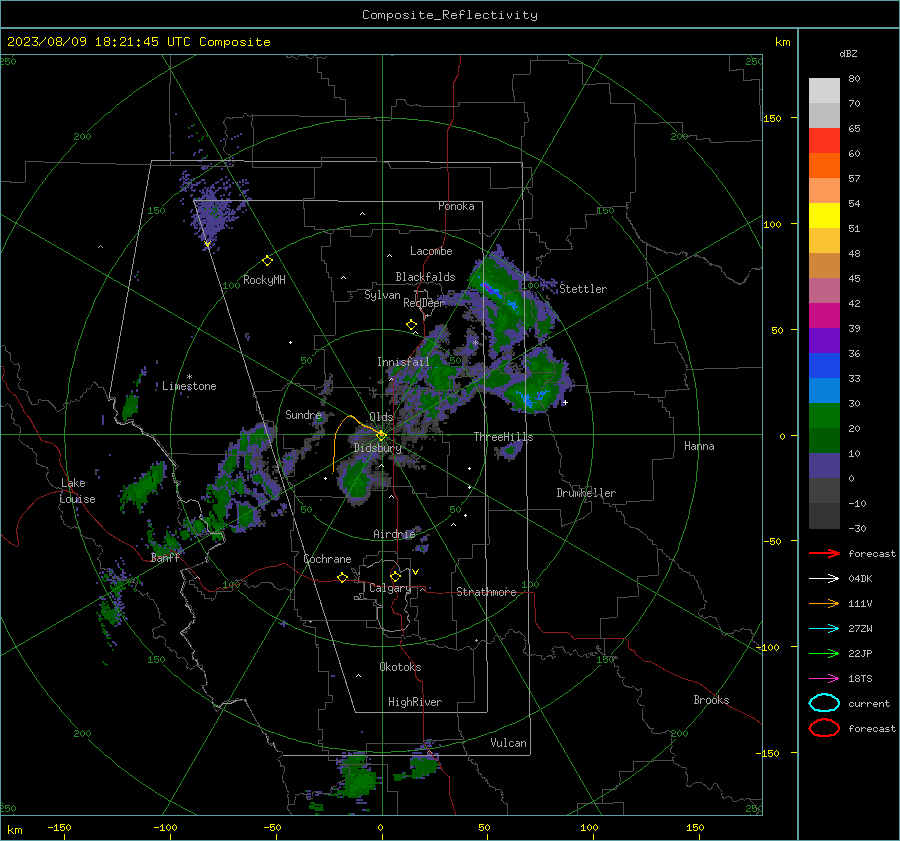Click the Composite_Reflectivity title text
This screenshot has height=841, width=900.
coord(450,15)
